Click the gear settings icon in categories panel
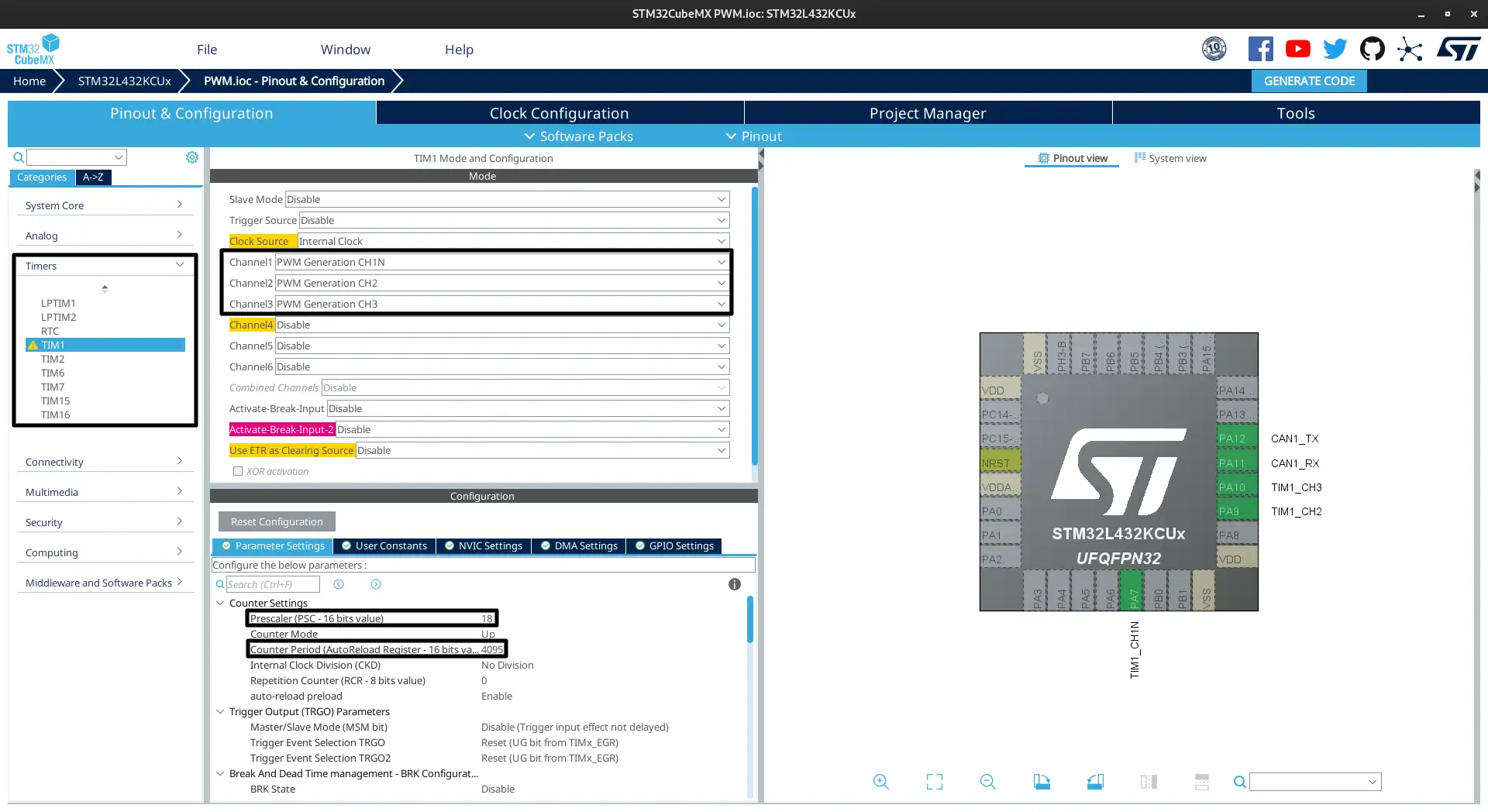Screen dimensions: 1488x812 pos(192,157)
